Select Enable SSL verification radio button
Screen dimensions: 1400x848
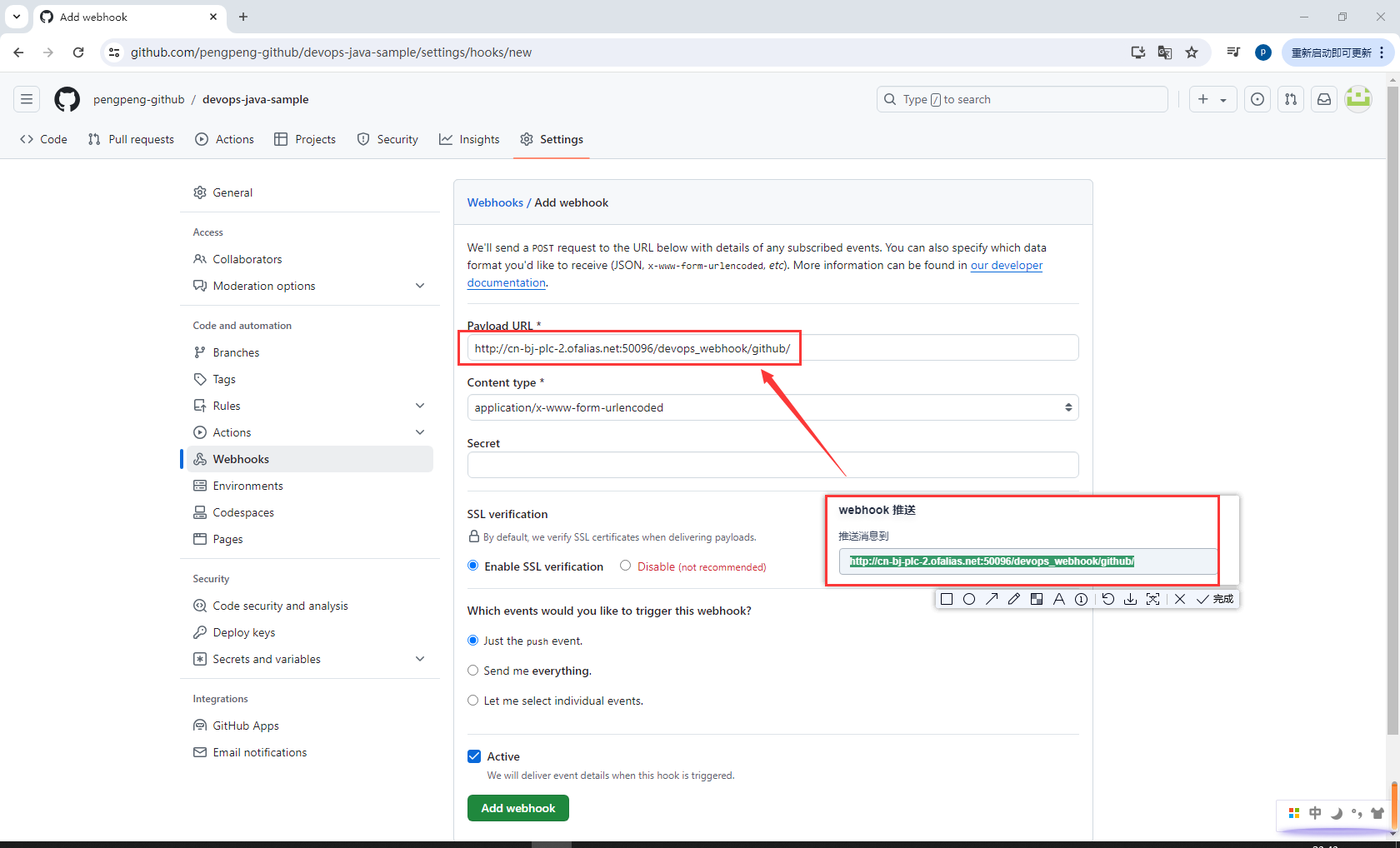(473, 566)
